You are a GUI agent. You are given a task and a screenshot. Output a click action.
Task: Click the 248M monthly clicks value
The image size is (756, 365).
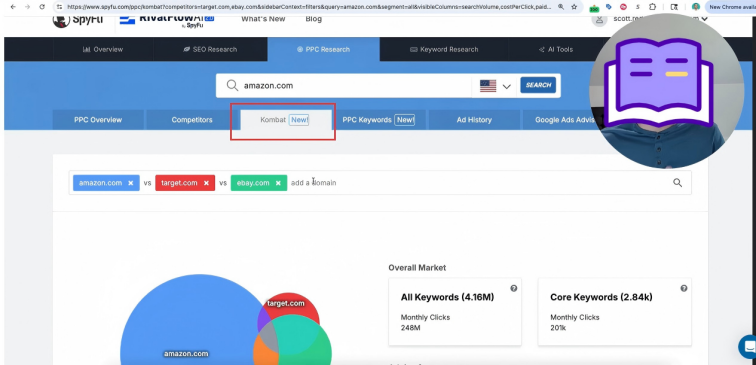(410, 328)
